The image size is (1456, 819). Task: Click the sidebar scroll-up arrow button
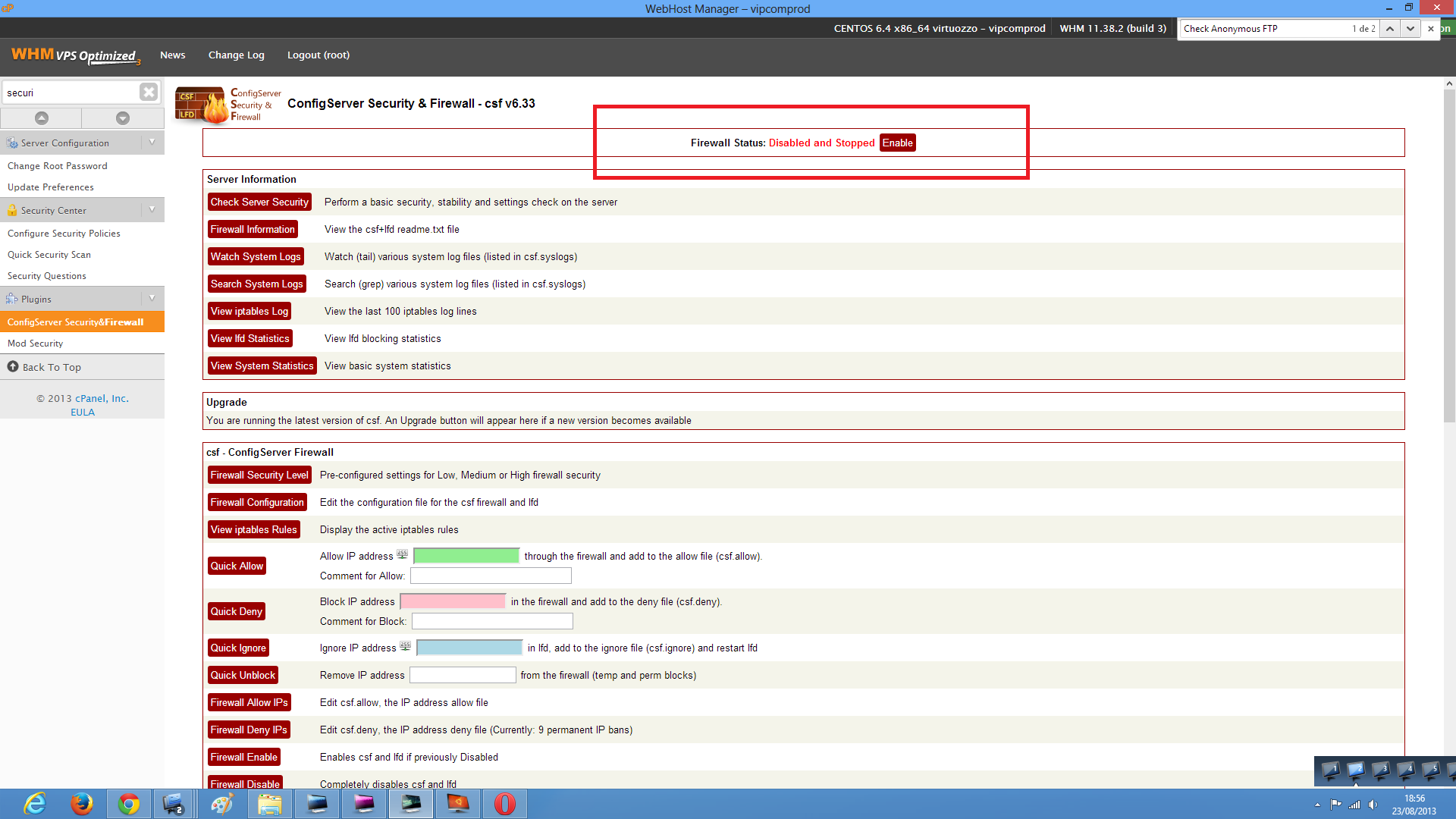point(42,118)
